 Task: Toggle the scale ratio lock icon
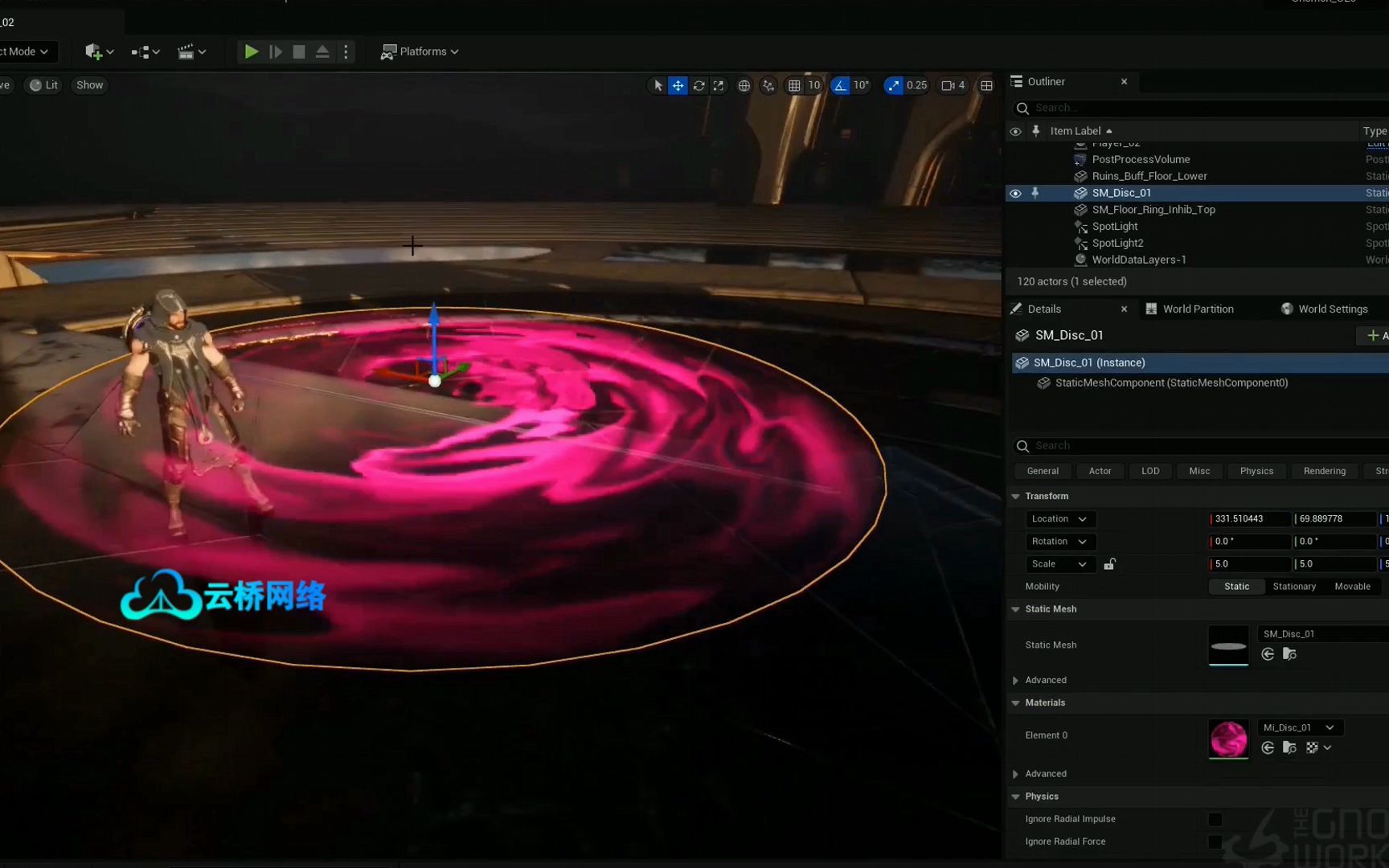(x=1109, y=564)
